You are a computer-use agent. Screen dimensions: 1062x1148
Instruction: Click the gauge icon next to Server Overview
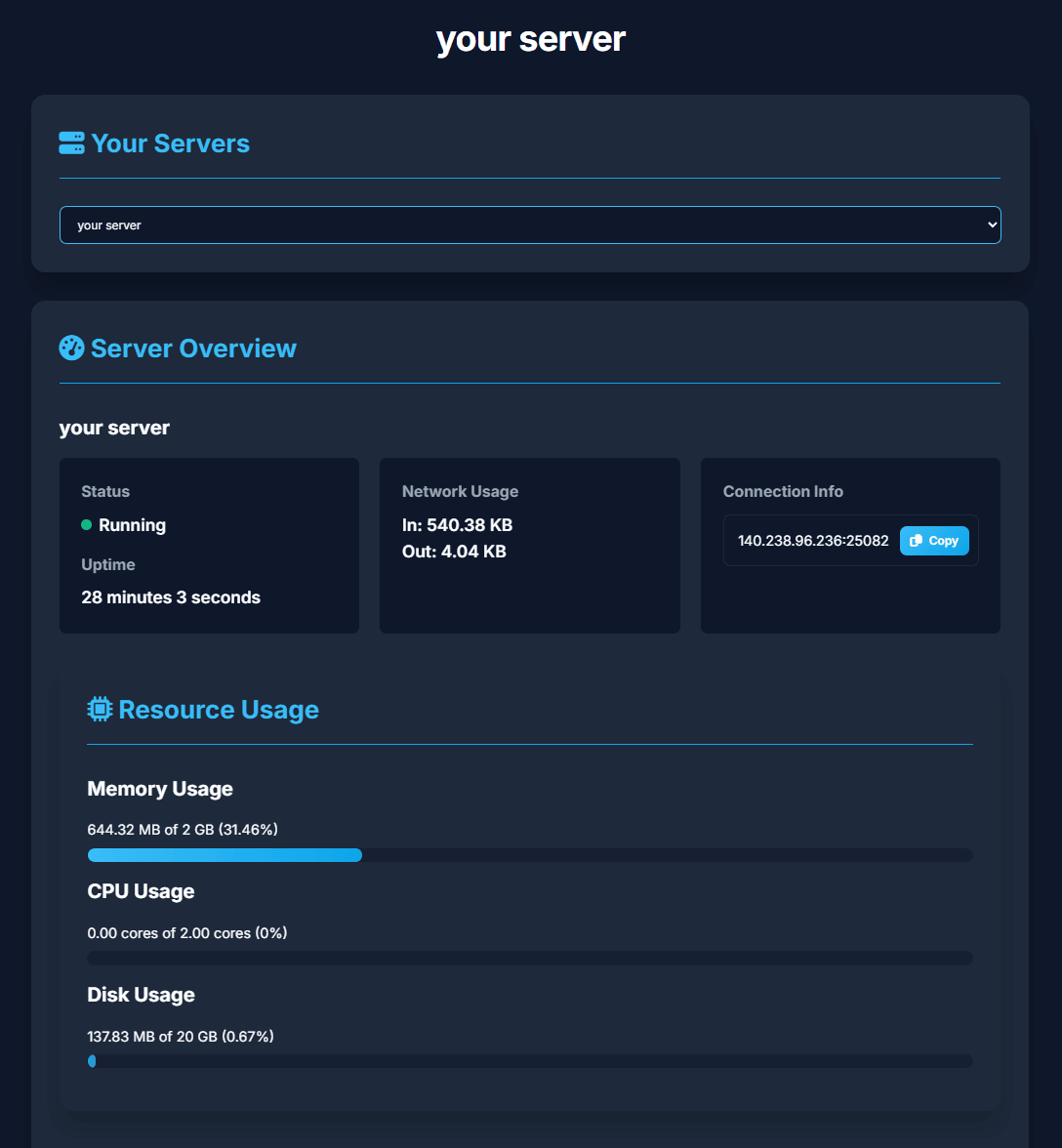[71, 348]
